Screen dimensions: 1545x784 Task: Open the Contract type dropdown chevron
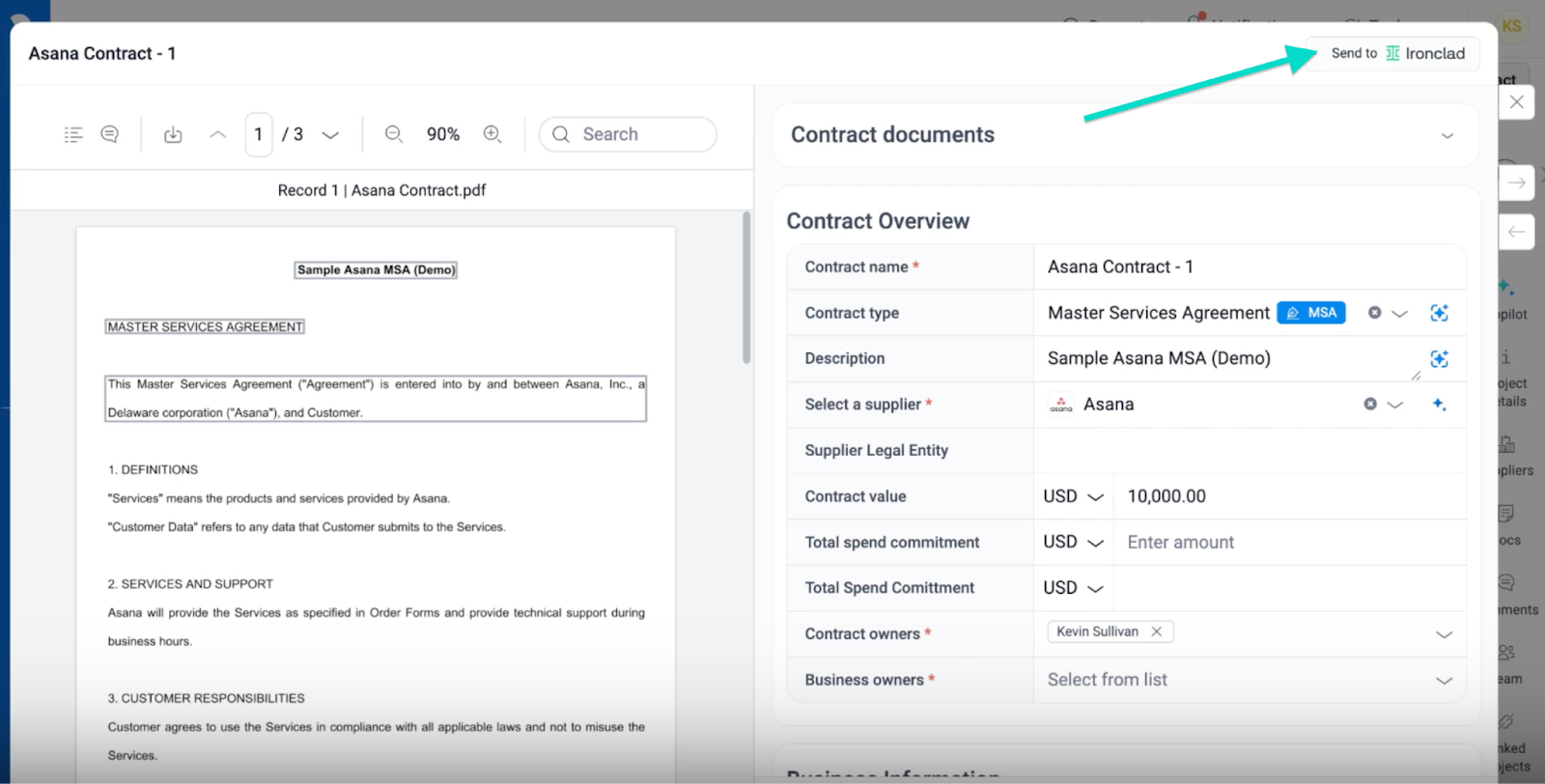pos(1400,314)
